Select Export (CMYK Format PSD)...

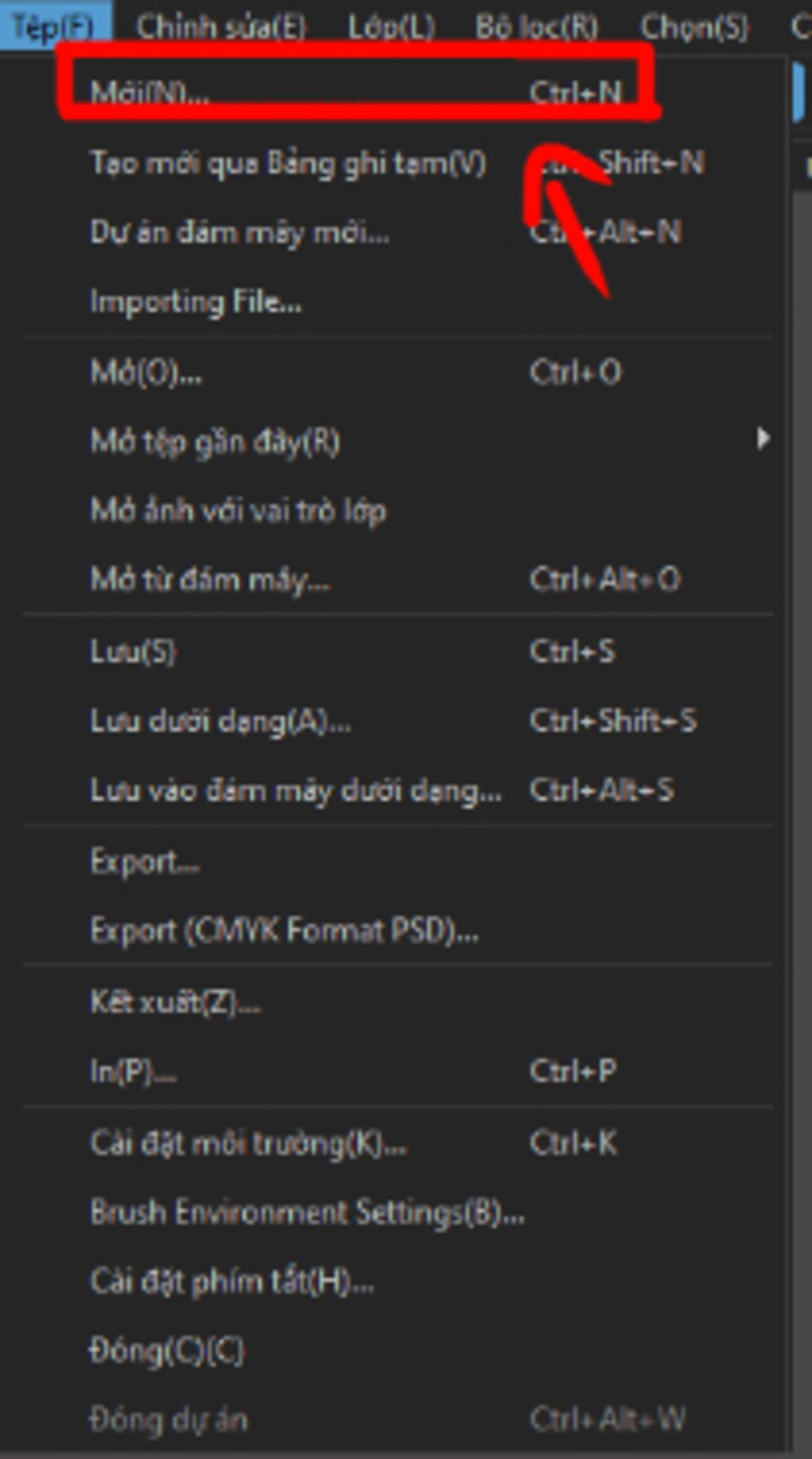[284, 931]
